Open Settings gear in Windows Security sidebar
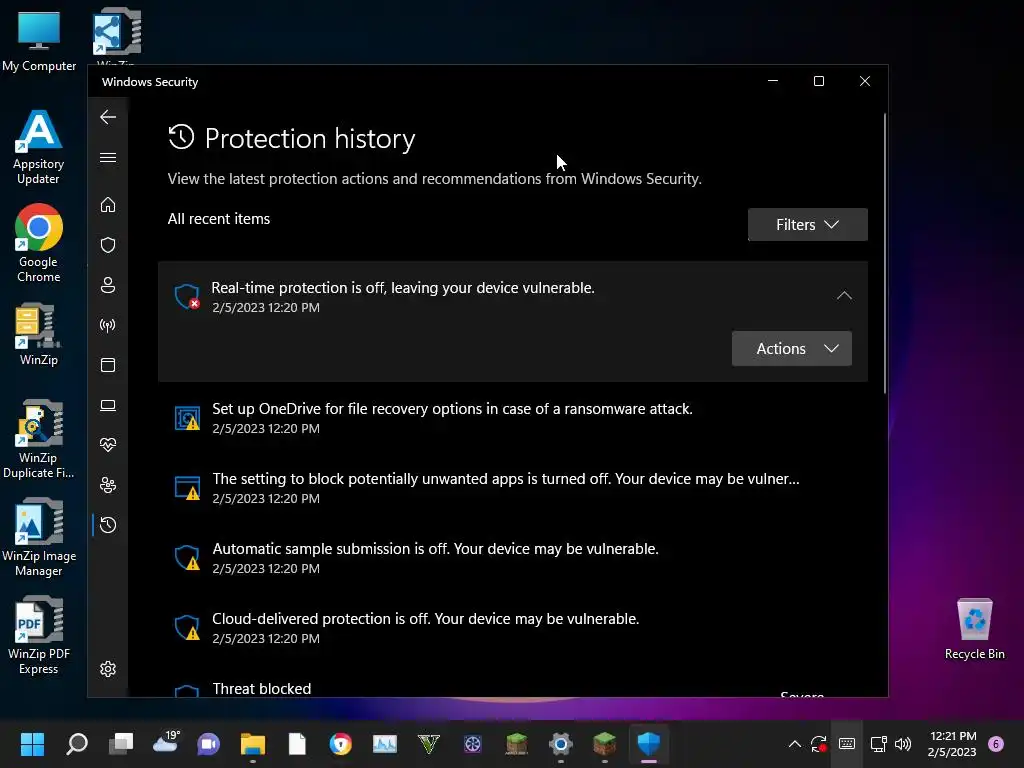1024x768 pixels. pyautogui.click(x=108, y=669)
